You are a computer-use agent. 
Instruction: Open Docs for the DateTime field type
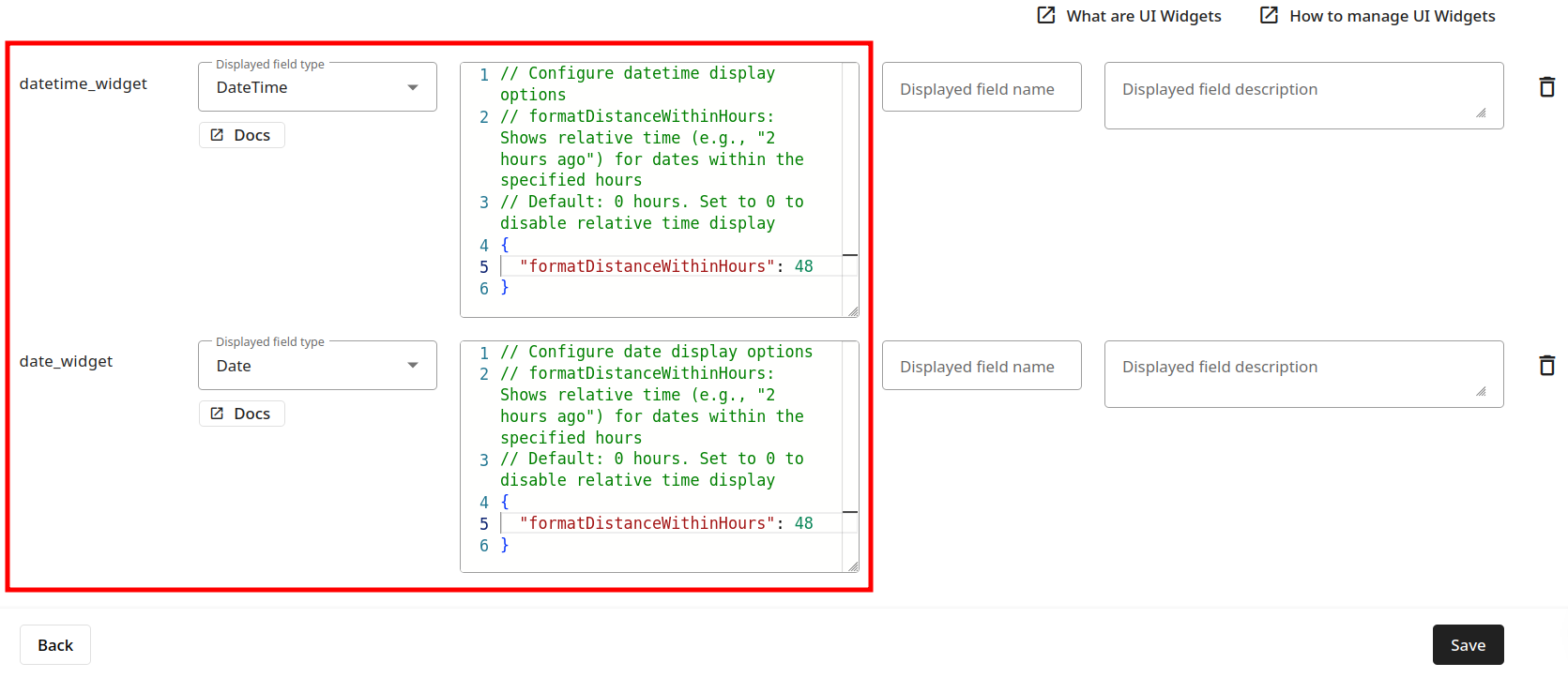point(241,135)
